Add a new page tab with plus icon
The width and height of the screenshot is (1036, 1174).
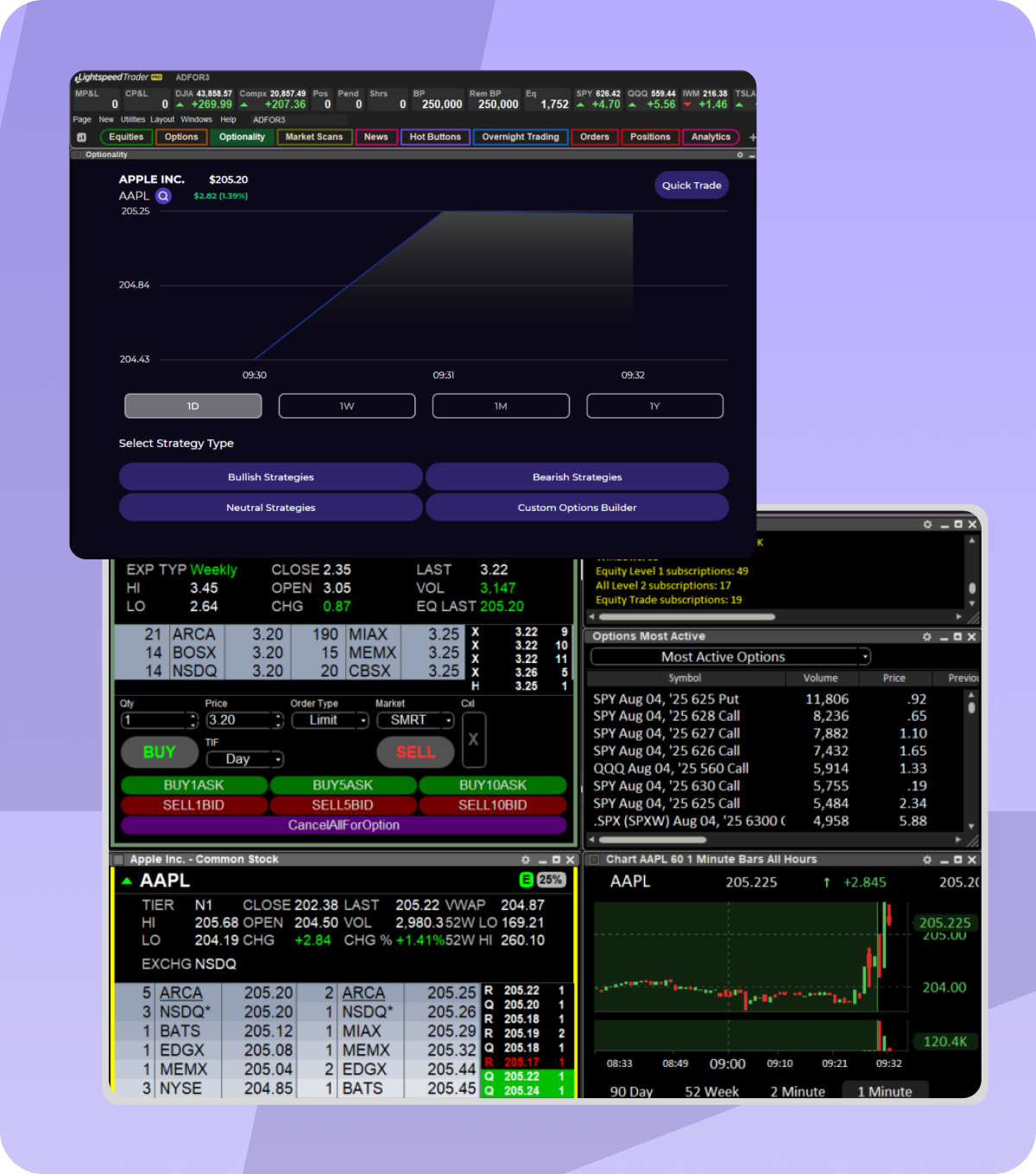click(753, 137)
